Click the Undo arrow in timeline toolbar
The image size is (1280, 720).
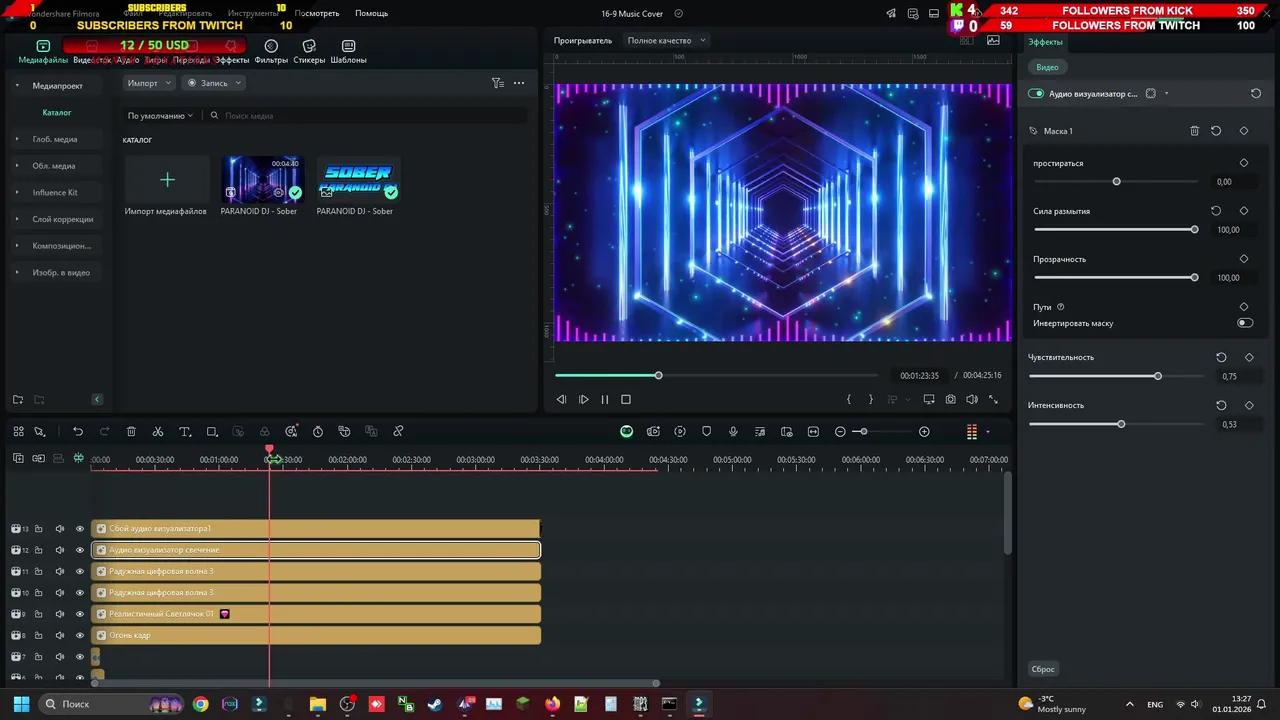[78, 431]
